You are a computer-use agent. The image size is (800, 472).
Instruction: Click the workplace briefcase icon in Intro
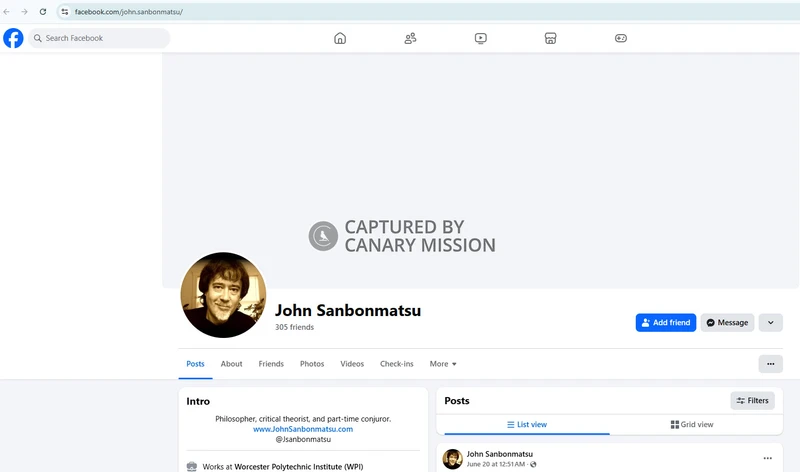(192, 466)
